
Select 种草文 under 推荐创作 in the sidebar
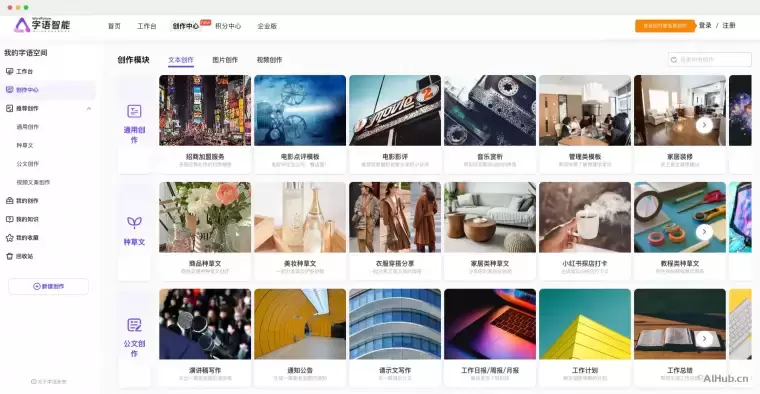pyautogui.click(x=25, y=145)
